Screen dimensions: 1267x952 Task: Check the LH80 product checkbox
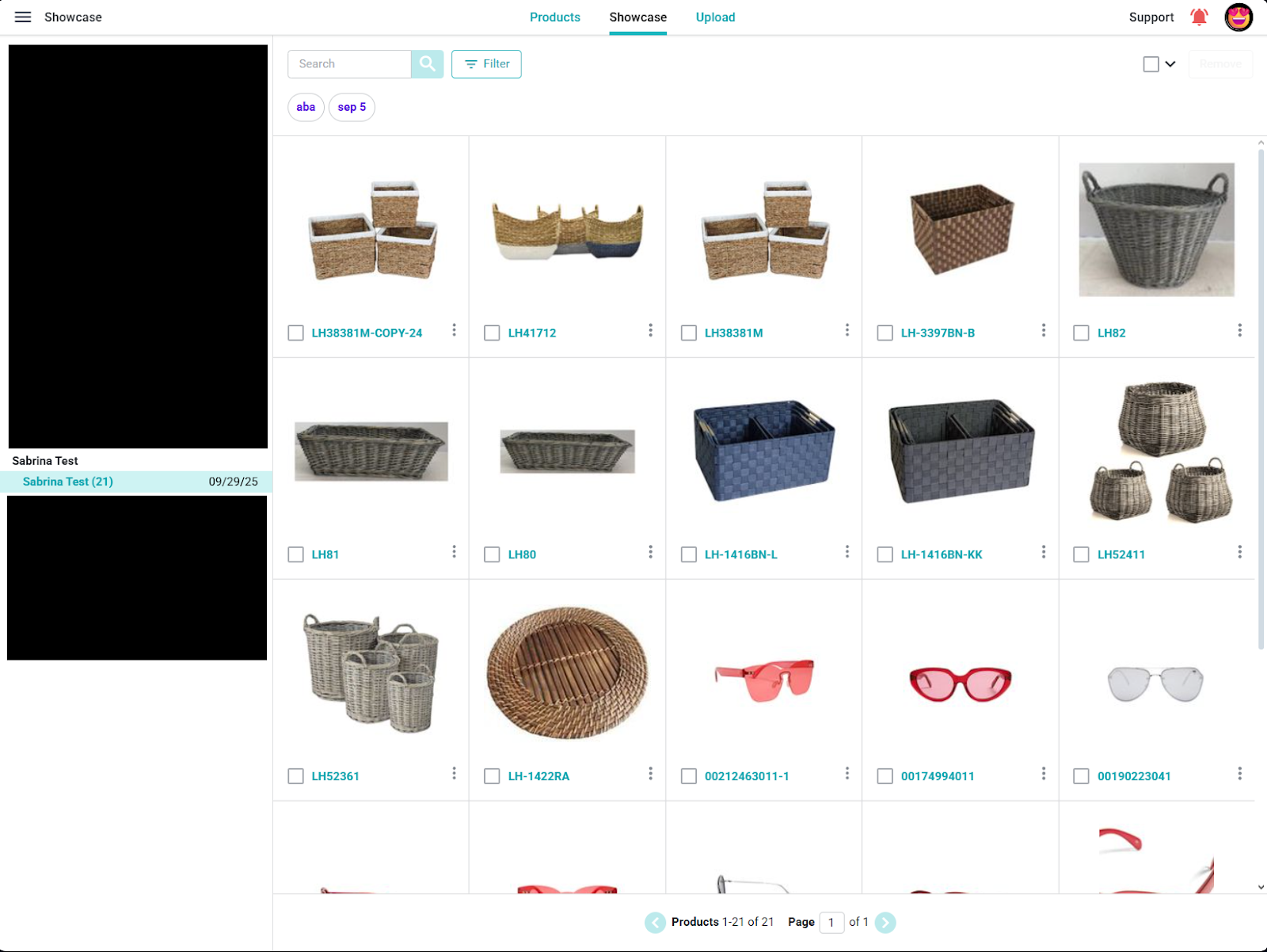point(492,555)
